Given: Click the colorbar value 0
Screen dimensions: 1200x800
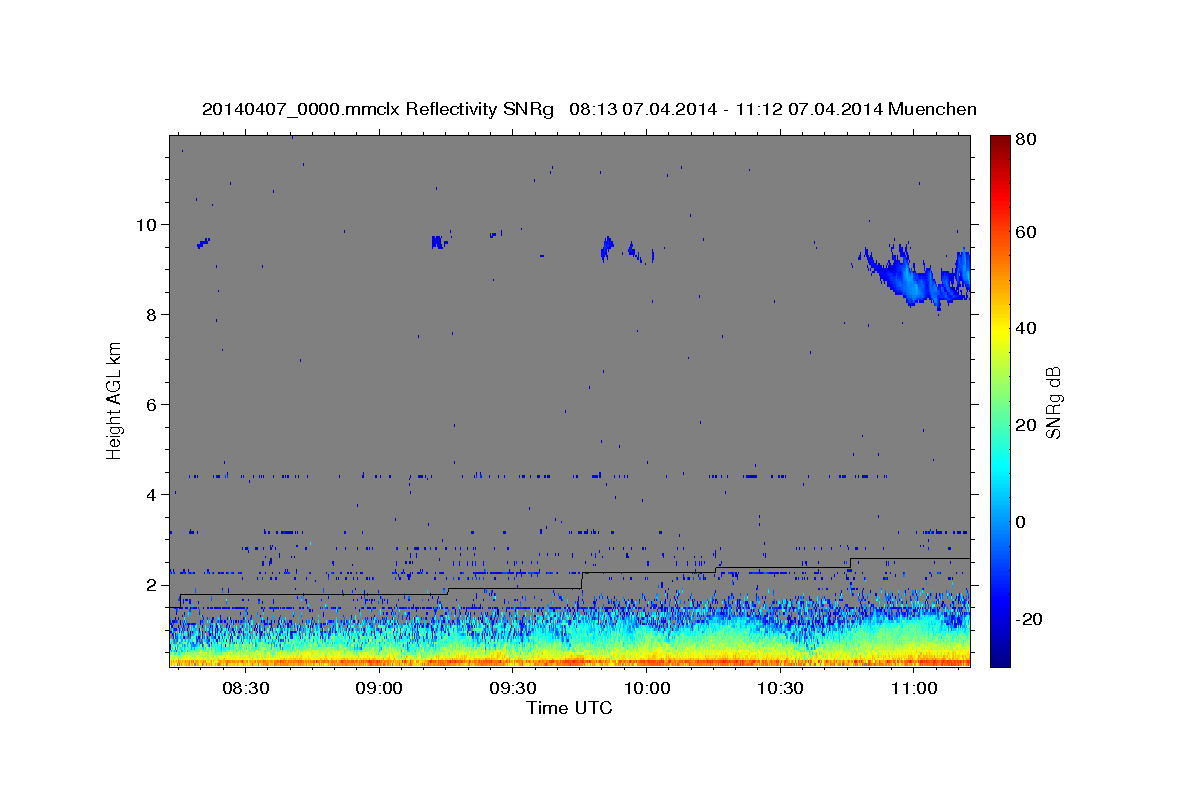Looking at the screenshot, I should tap(1021, 522).
